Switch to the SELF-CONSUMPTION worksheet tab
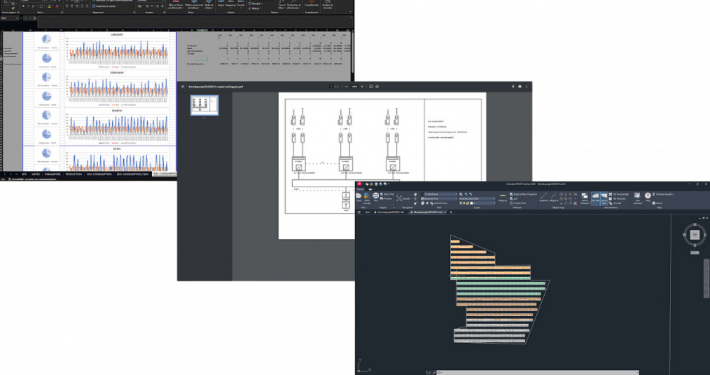The height and width of the screenshot is (375, 710). (x=98, y=174)
